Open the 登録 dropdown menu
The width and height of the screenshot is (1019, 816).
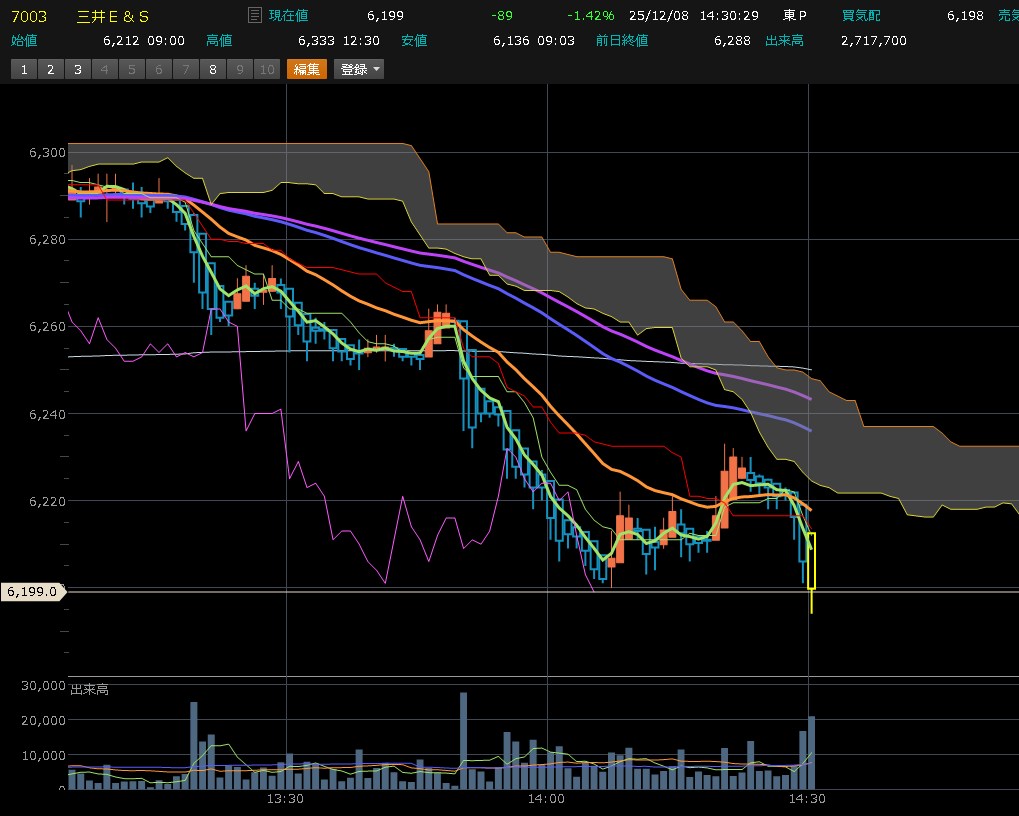coord(360,69)
